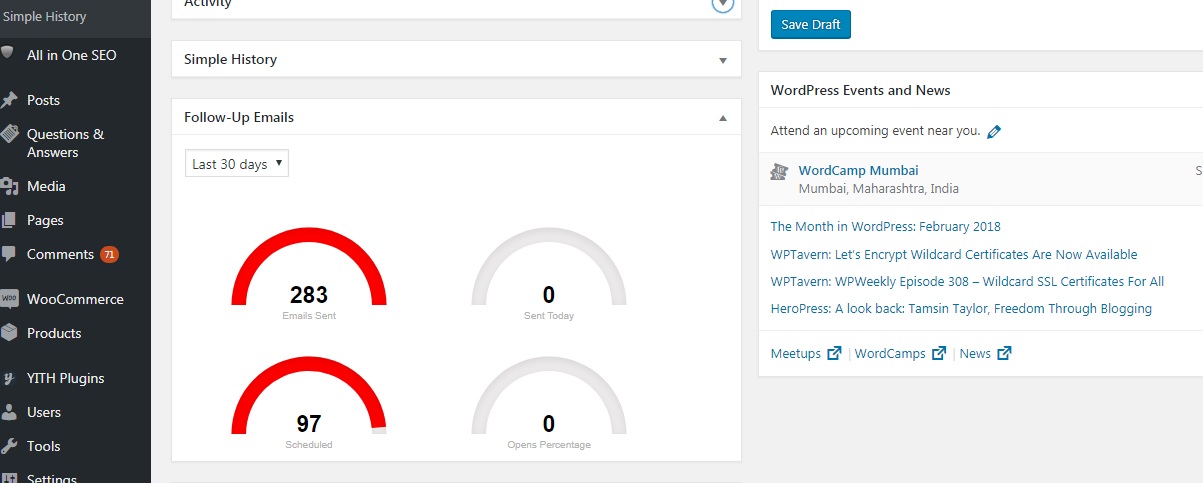1203x483 pixels.
Task: Click the Pages icon in sidebar
Action: [x=8, y=220]
